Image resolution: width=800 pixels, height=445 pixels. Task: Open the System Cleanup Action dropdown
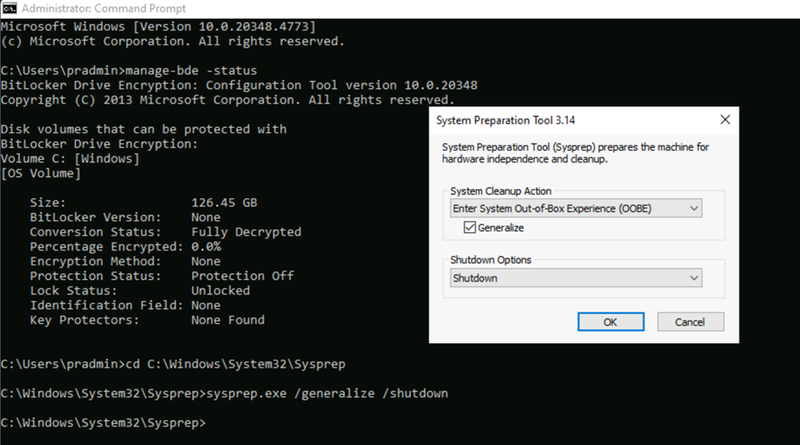(x=576, y=208)
